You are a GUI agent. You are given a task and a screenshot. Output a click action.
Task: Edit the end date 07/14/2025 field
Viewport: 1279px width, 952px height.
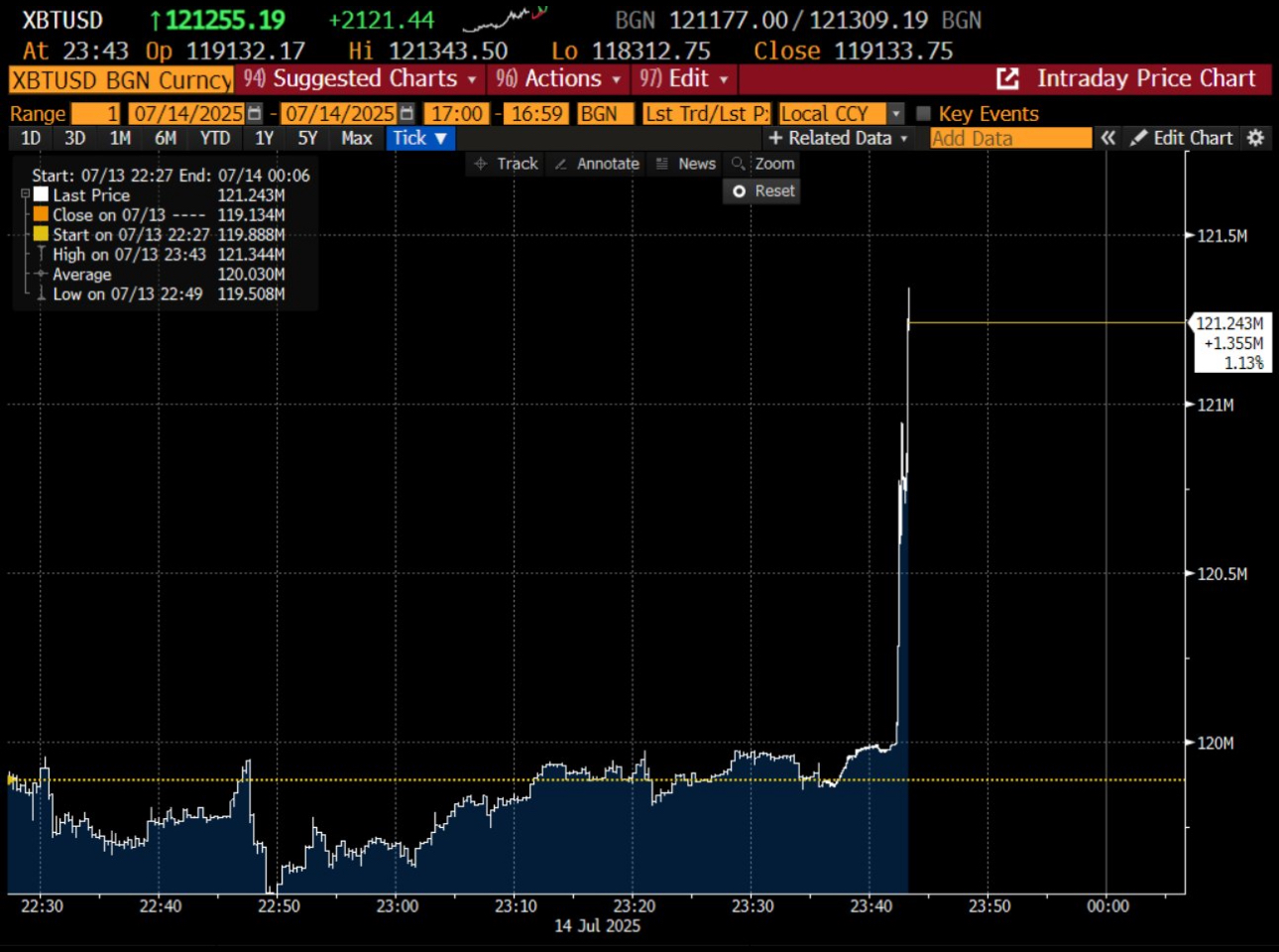tap(340, 114)
